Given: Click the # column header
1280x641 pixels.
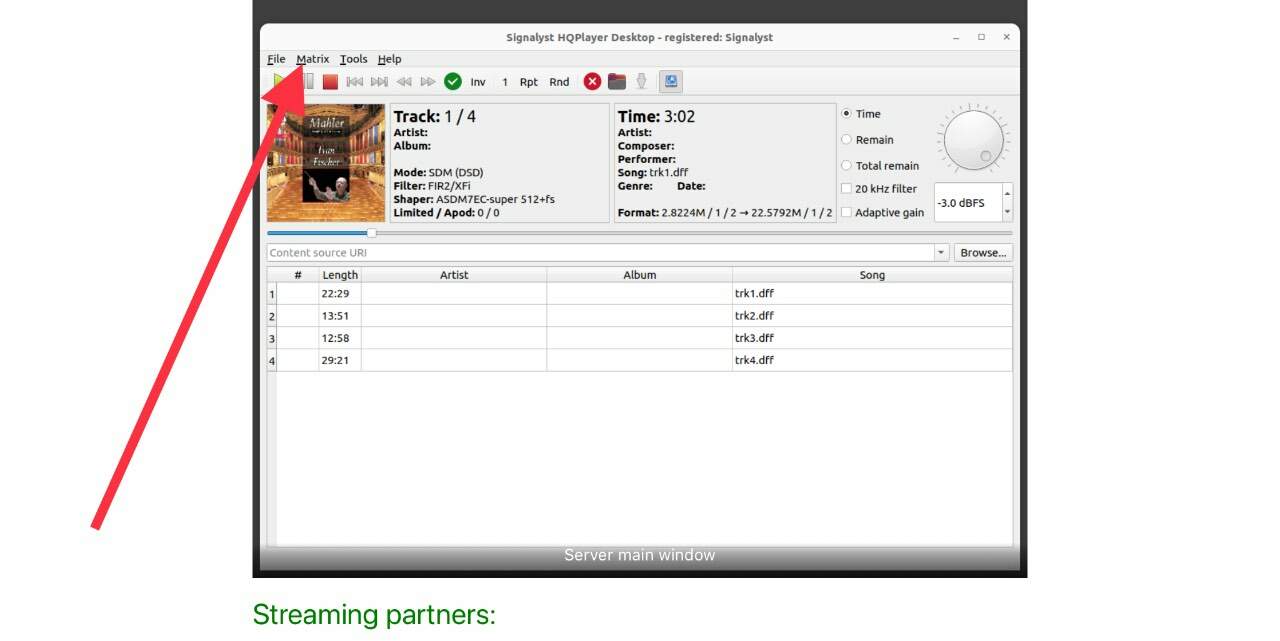Looking at the screenshot, I should pos(298,275).
